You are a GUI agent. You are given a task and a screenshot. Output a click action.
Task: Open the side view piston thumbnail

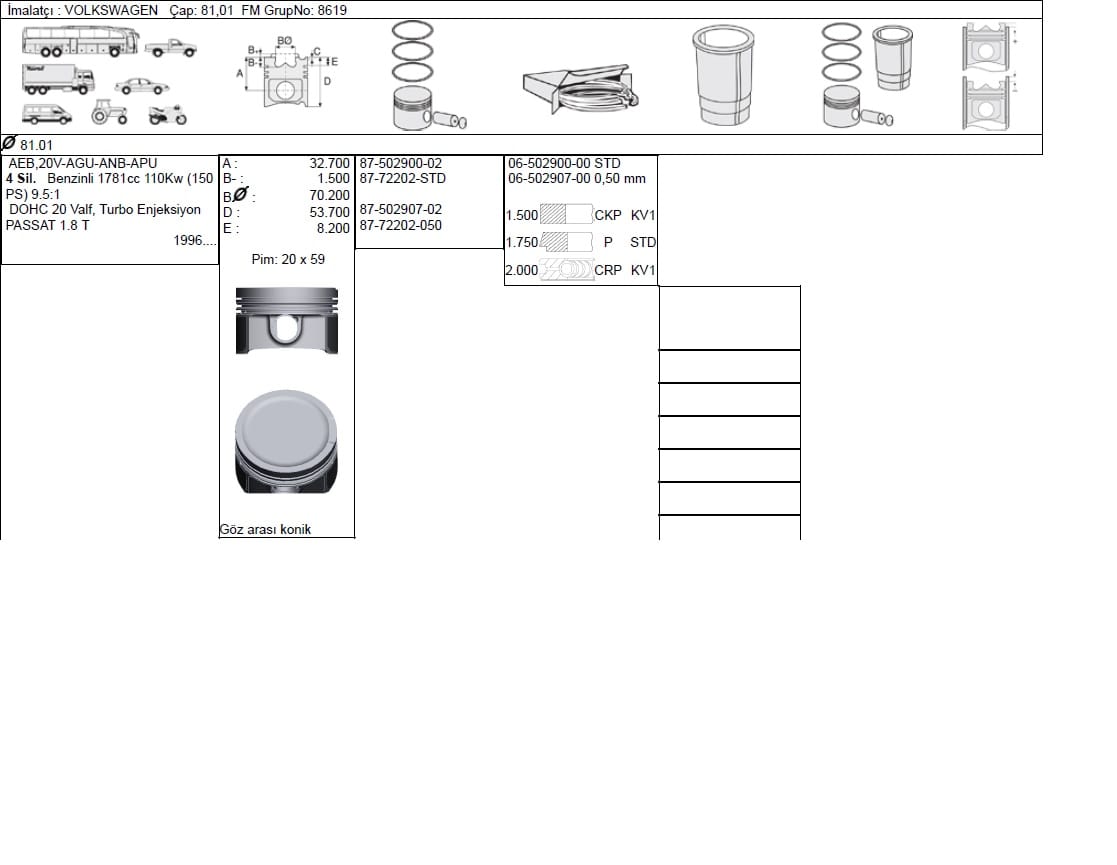(287, 321)
